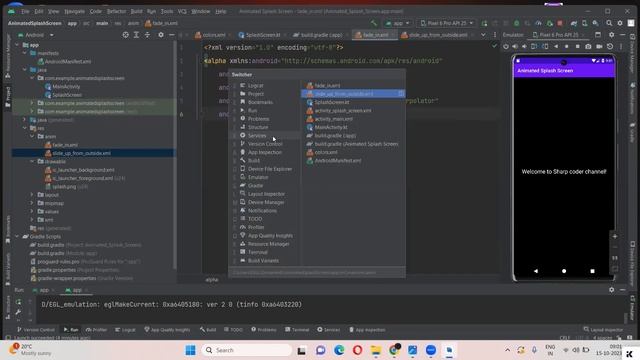Viewport: 640px width, 360px height.
Task: Click the emulator Home navigation button
Action: (564, 271)
